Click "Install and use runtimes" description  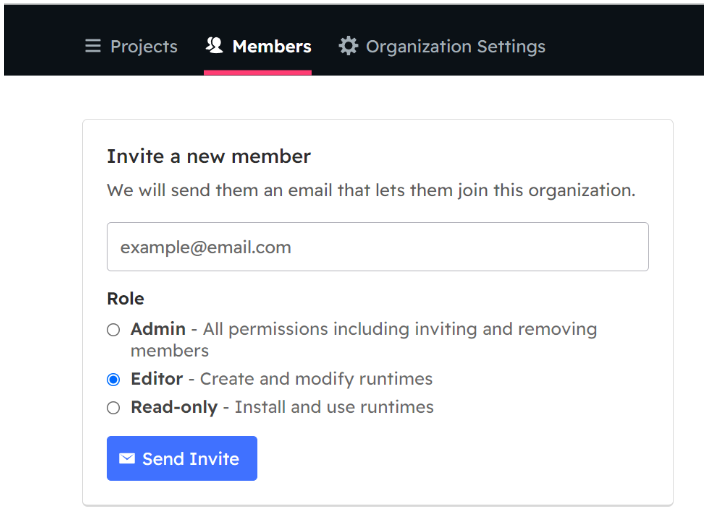coord(334,407)
